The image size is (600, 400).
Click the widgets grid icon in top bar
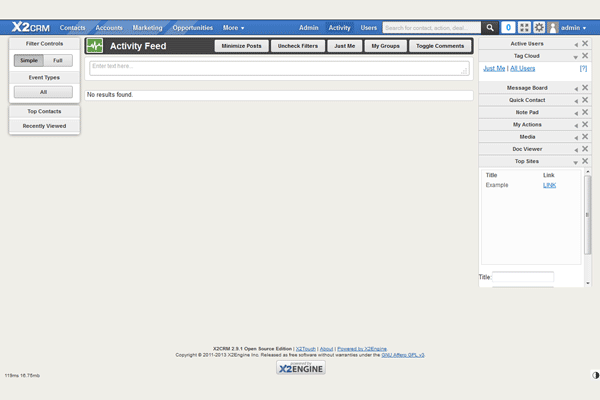pyautogui.click(x=525, y=28)
